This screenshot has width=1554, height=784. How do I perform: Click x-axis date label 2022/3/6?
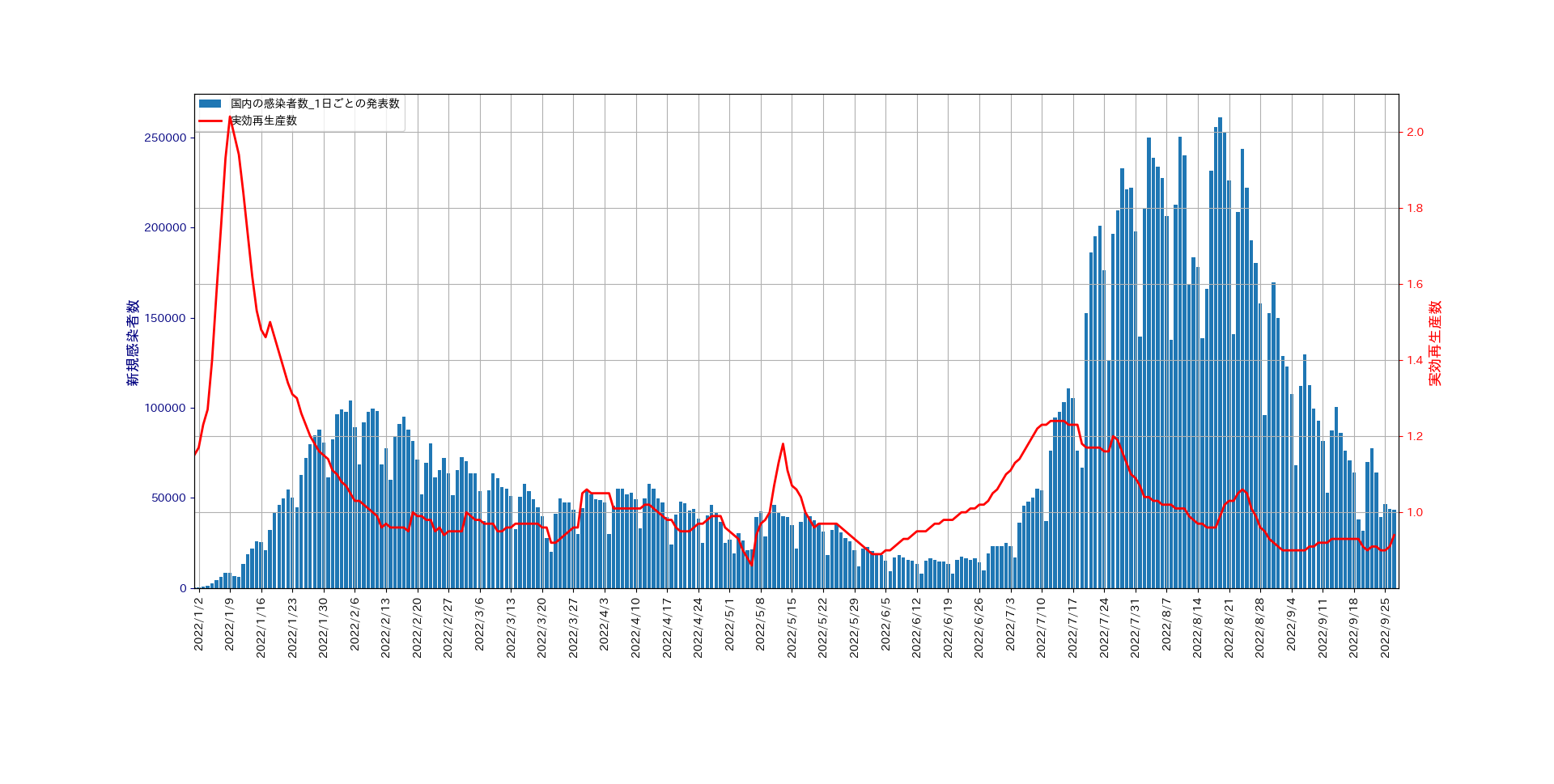(x=479, y=624)
